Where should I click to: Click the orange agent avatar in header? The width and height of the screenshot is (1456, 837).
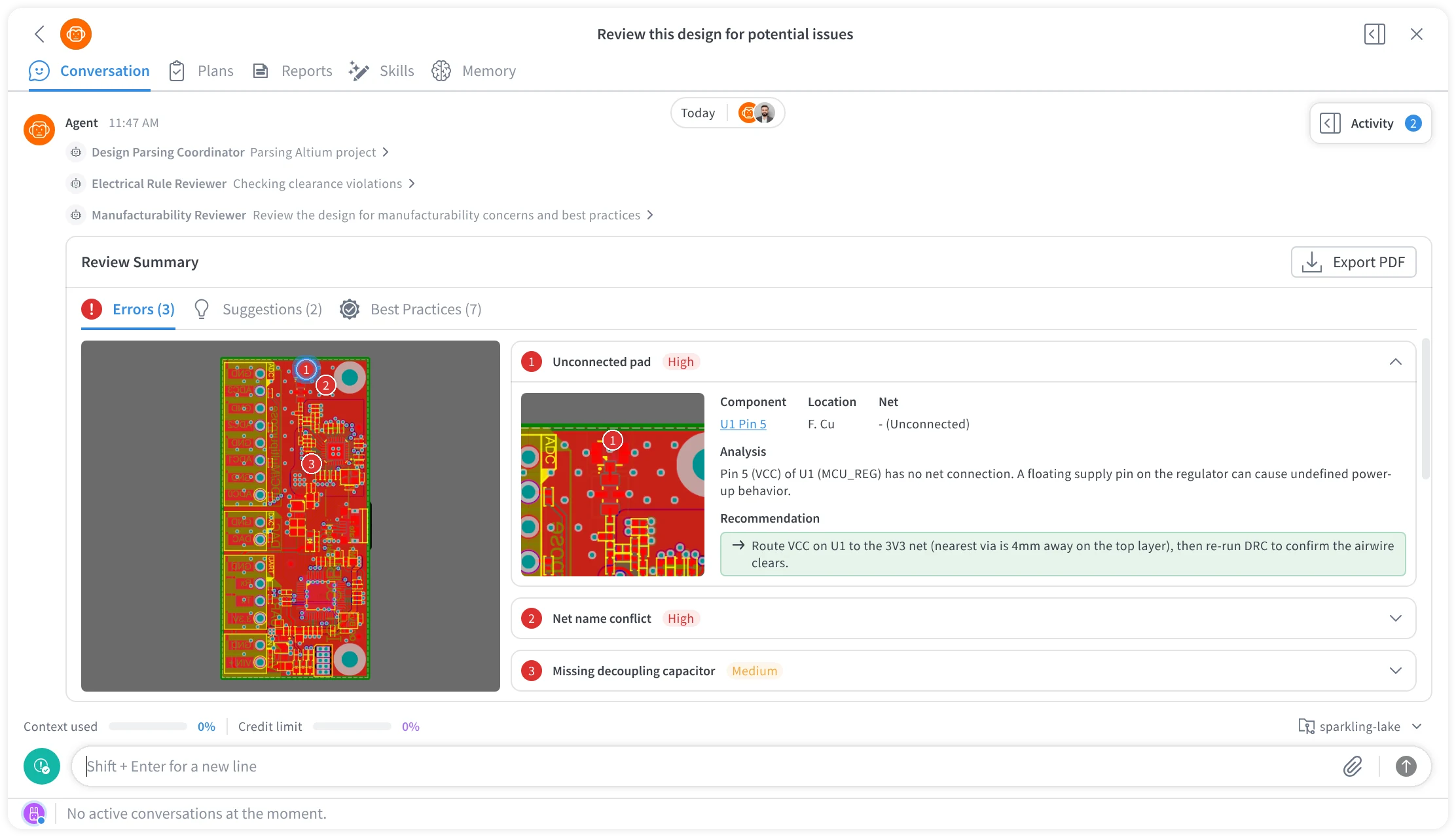coord(76,34)
